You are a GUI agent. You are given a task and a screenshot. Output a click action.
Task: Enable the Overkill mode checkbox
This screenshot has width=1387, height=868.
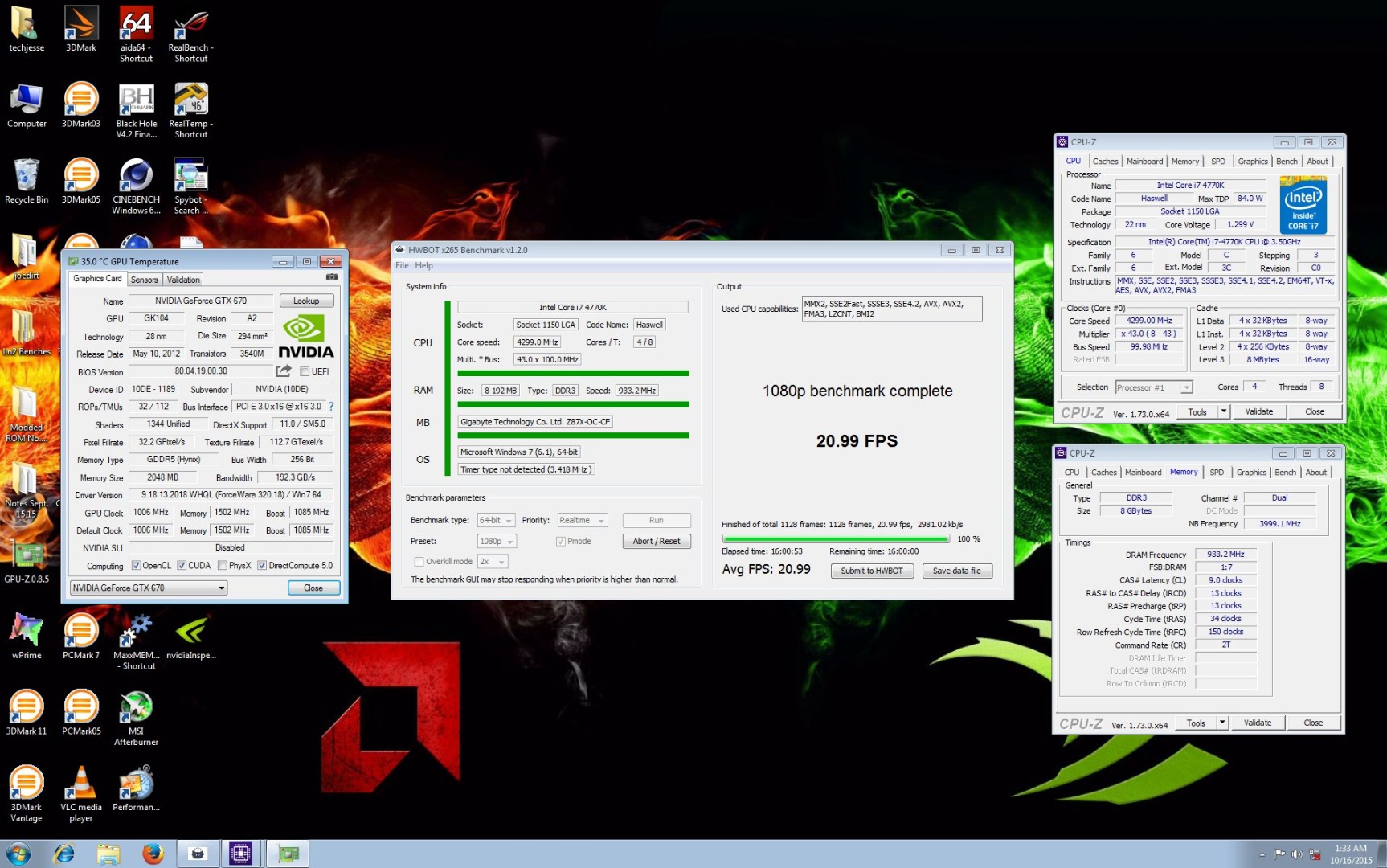(419, 562)
